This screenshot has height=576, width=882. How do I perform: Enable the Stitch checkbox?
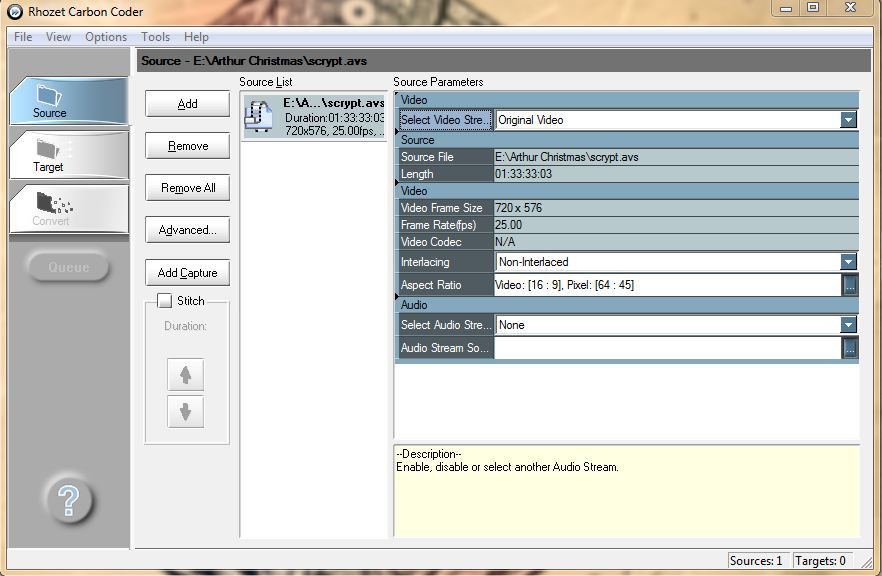(x=164, y=300)
